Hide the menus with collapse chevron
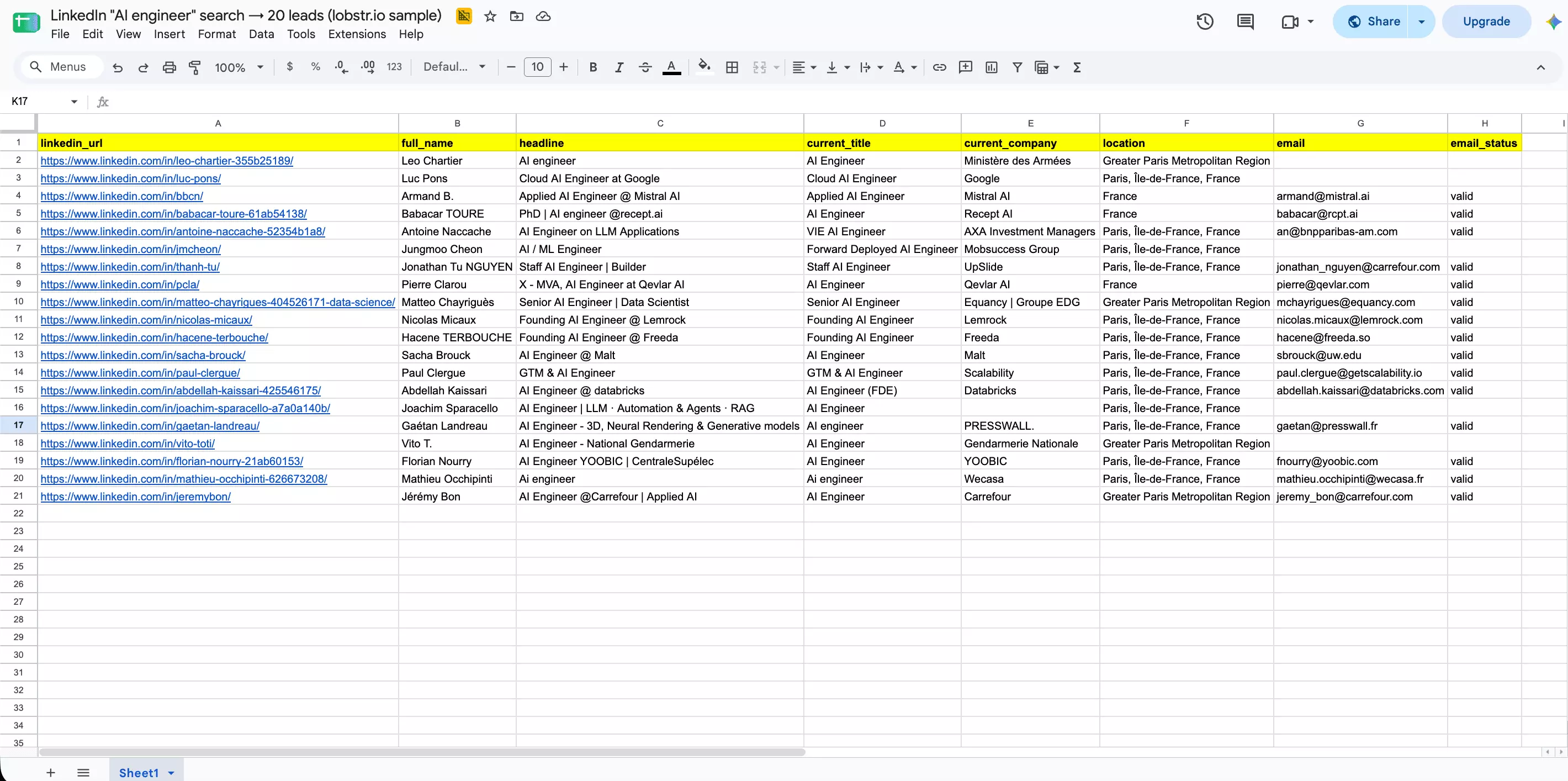 click(x=1540, y=67)
